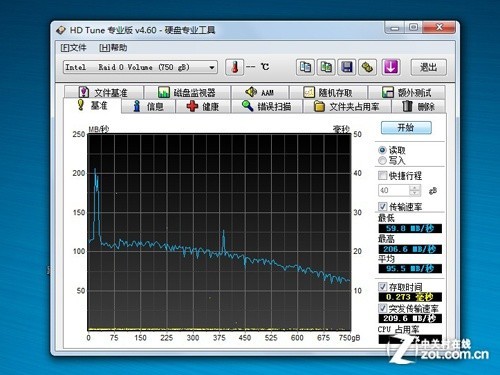The image size is (500, 375).
Task: Click the HD Tune title bar icon
Action: 61,30
